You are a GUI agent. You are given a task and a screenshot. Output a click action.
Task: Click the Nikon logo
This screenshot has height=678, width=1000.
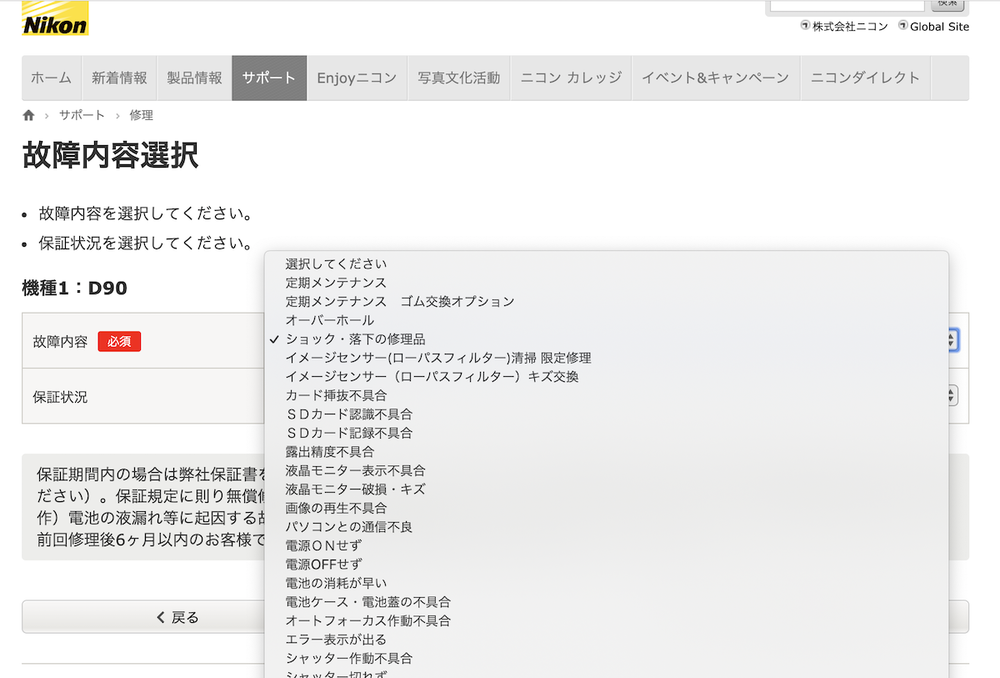tap(55, 18)
